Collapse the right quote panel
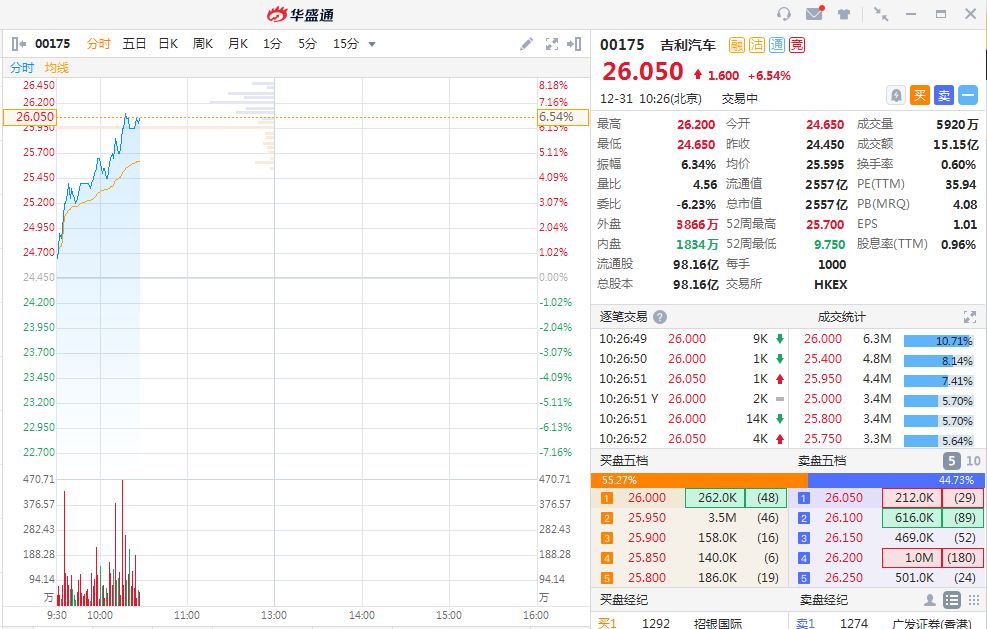 tap(574, 44)
